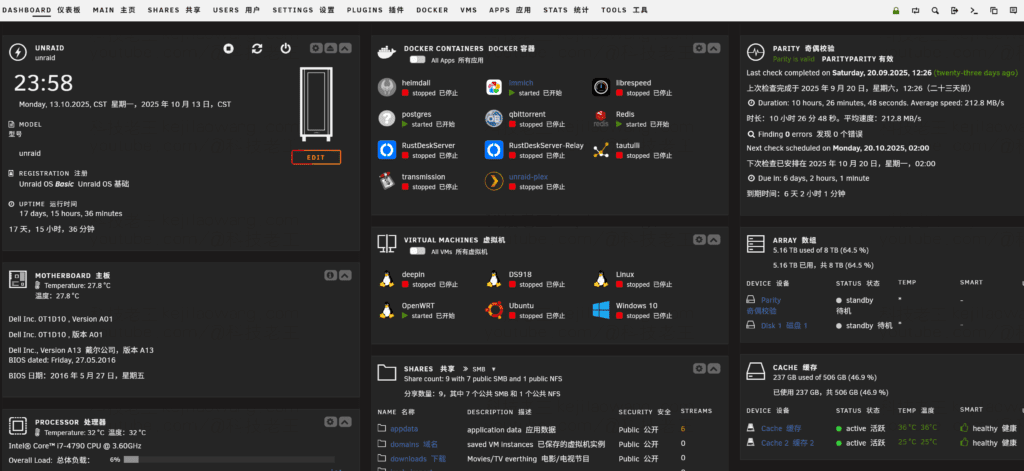
Task: Open the Docker menu tab
Action: click(432, 10)
